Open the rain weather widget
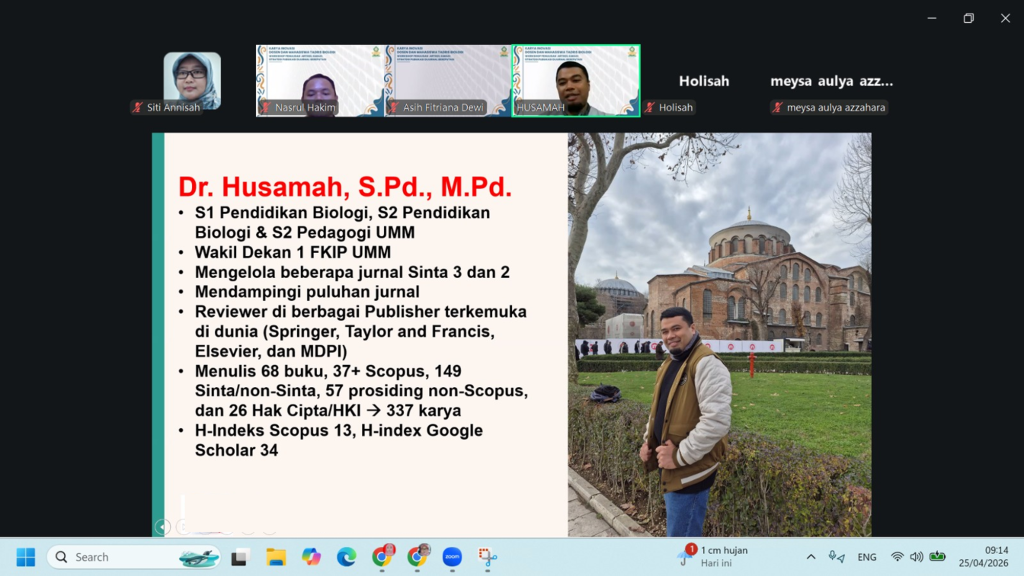 [x=715, y=557]
